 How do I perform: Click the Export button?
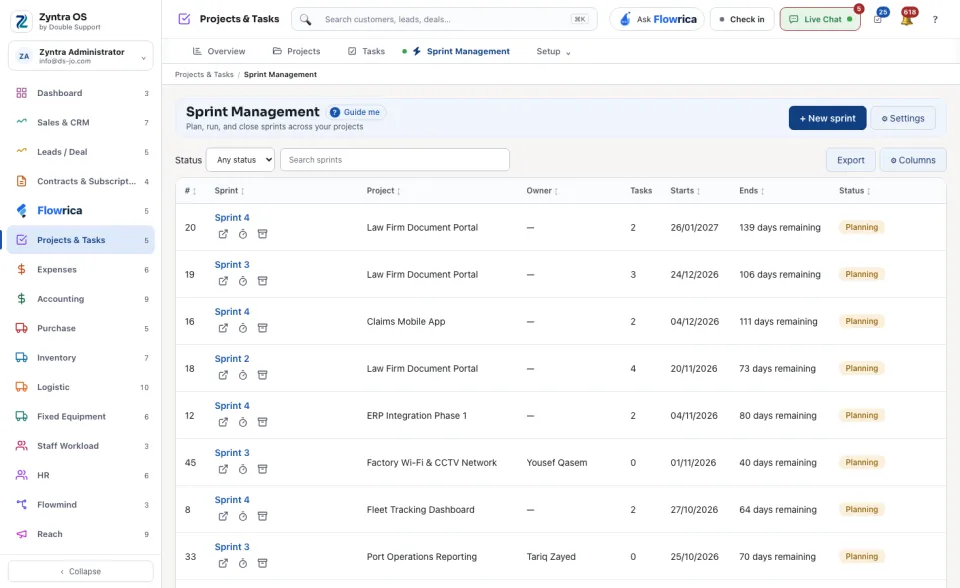850,160
